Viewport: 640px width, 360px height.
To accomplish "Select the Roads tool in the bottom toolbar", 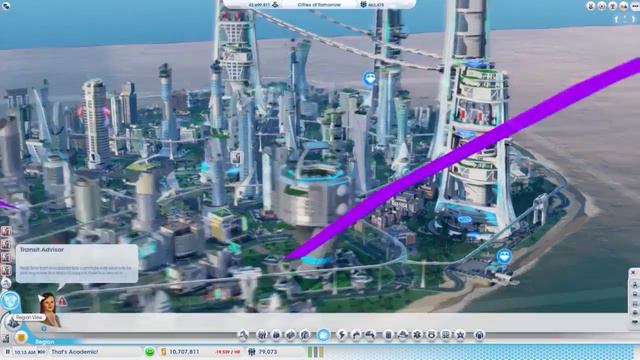I will (243, 335).
